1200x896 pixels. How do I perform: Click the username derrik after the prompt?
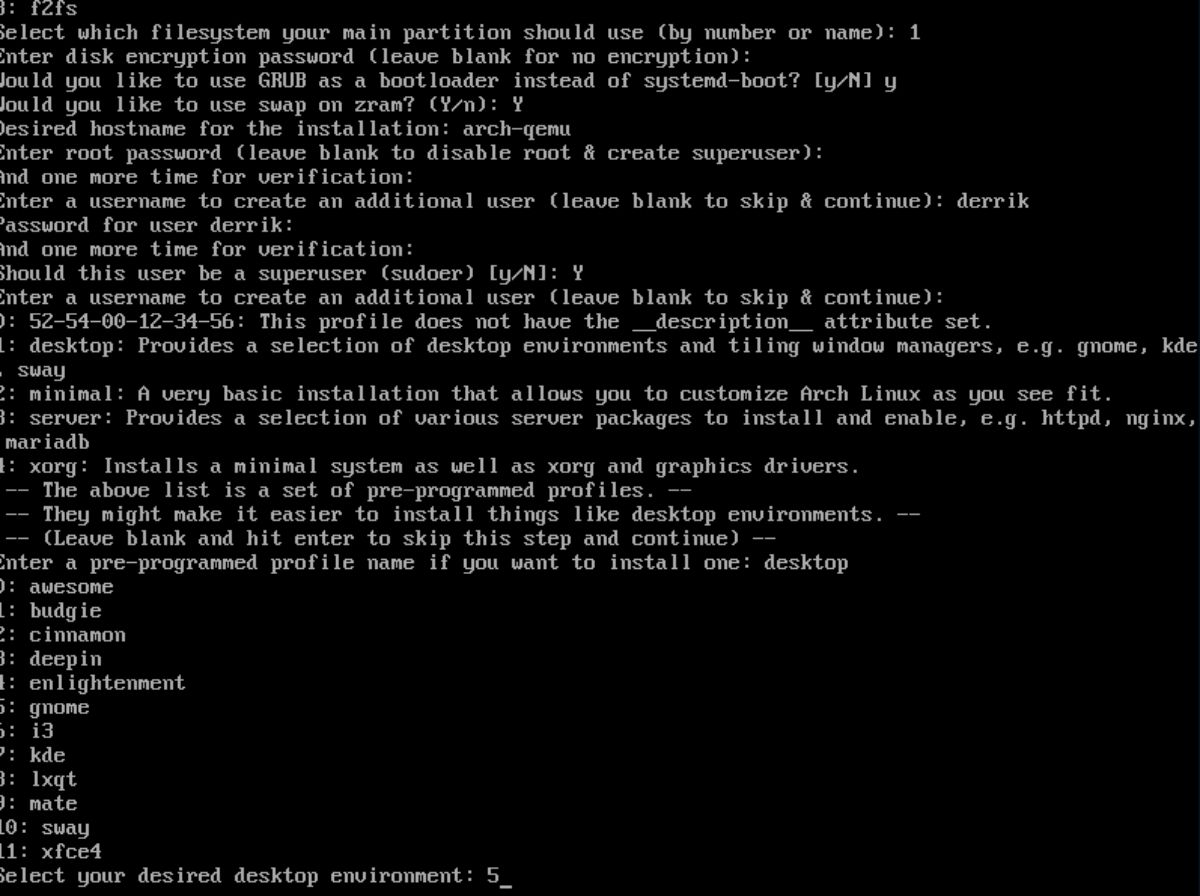click(993, 201)
